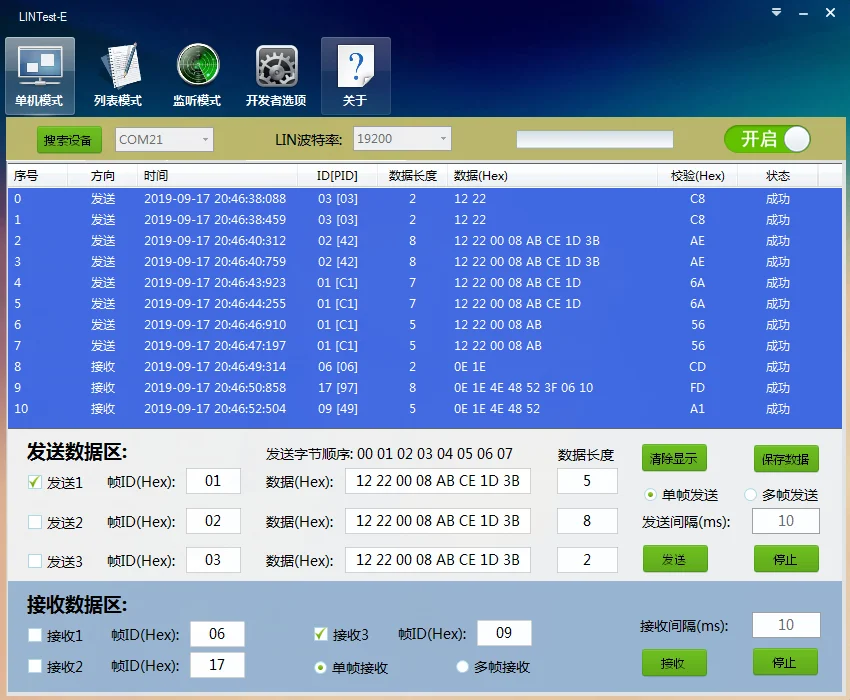
Task: Select 单帧发送 single-frame send radio
Action: (650, 495)
